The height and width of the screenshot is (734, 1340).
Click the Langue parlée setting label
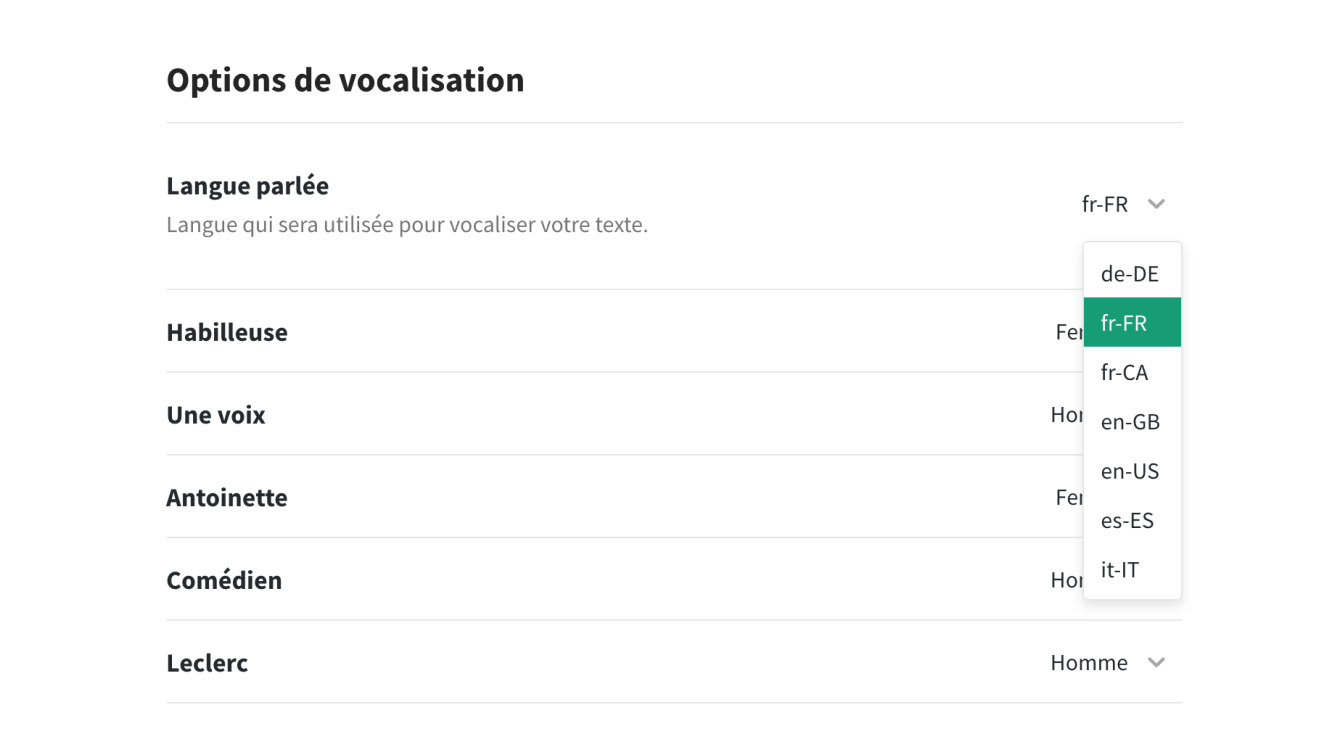click(x=247, y=185)
